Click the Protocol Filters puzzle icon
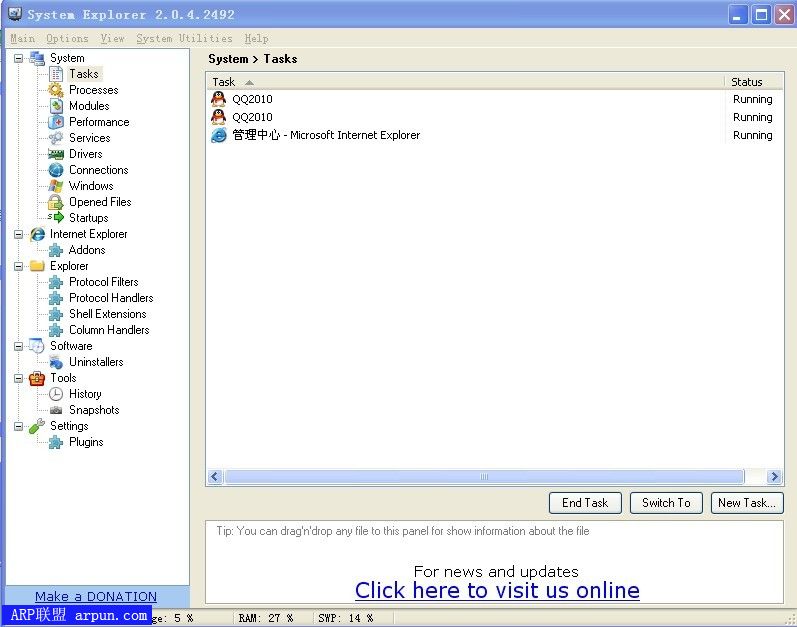 (55, 282)
